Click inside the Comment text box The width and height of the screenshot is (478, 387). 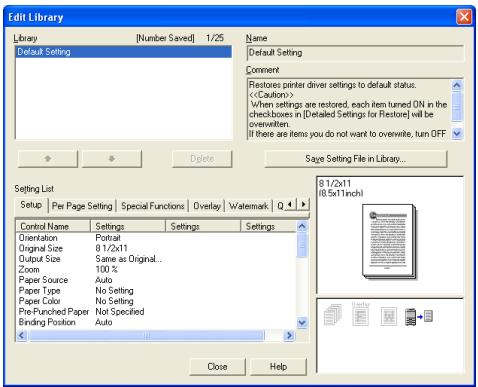[349, 109]
